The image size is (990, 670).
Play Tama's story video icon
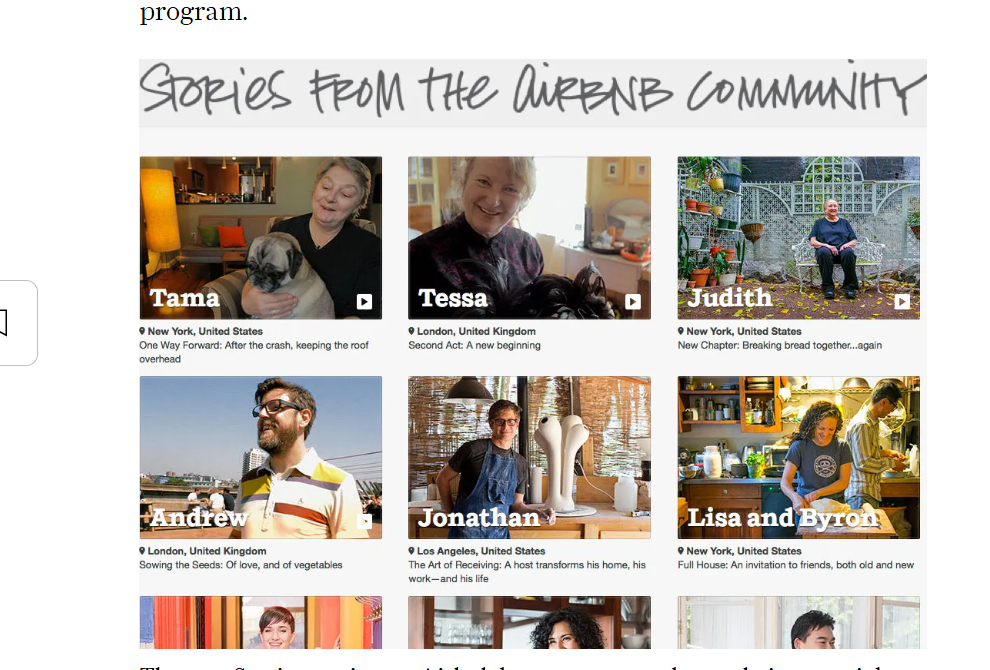pos(364,302)
